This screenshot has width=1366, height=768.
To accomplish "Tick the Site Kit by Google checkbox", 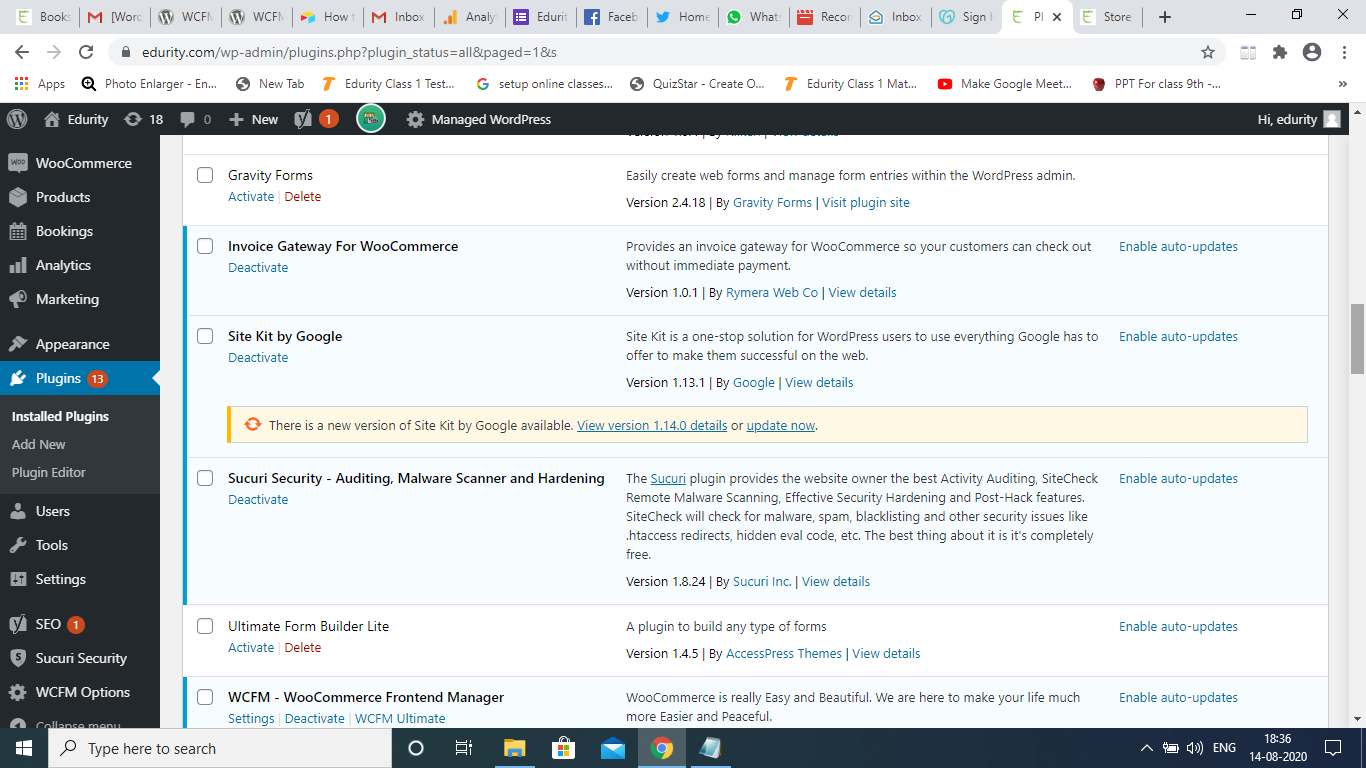I will coord(205,336).
